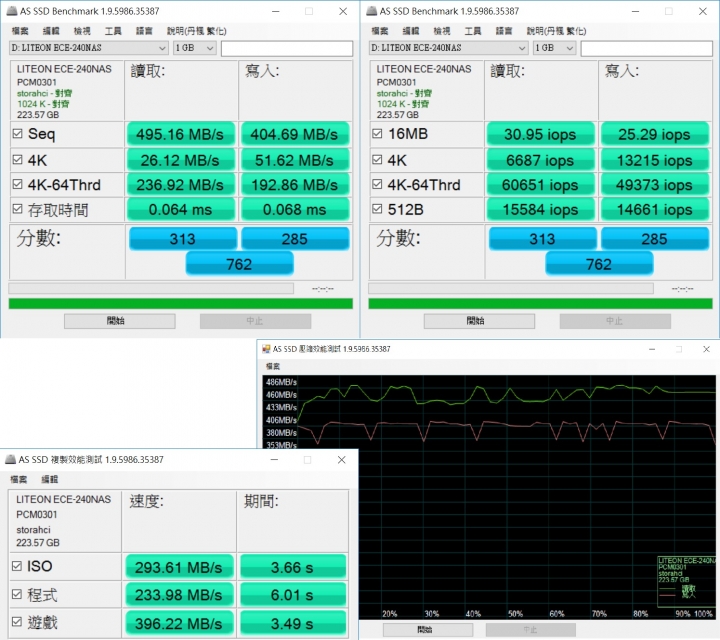Toggle the Seq test checkbox
The width and height of the screenshot is (720, 640).
pyautogui.click(x=17, y=134)
